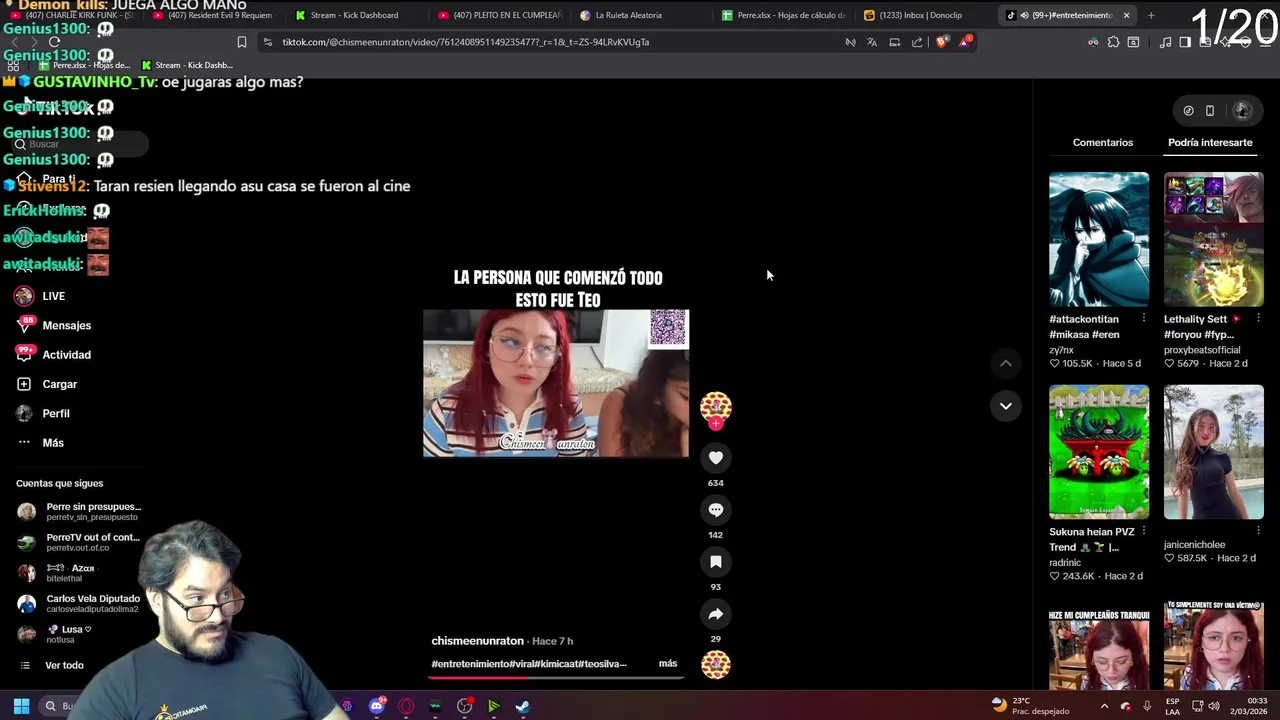Open Actividad notifications icon
This screenshot has width=1280, height=720.
pyautogui.click(x=25, y=354)
